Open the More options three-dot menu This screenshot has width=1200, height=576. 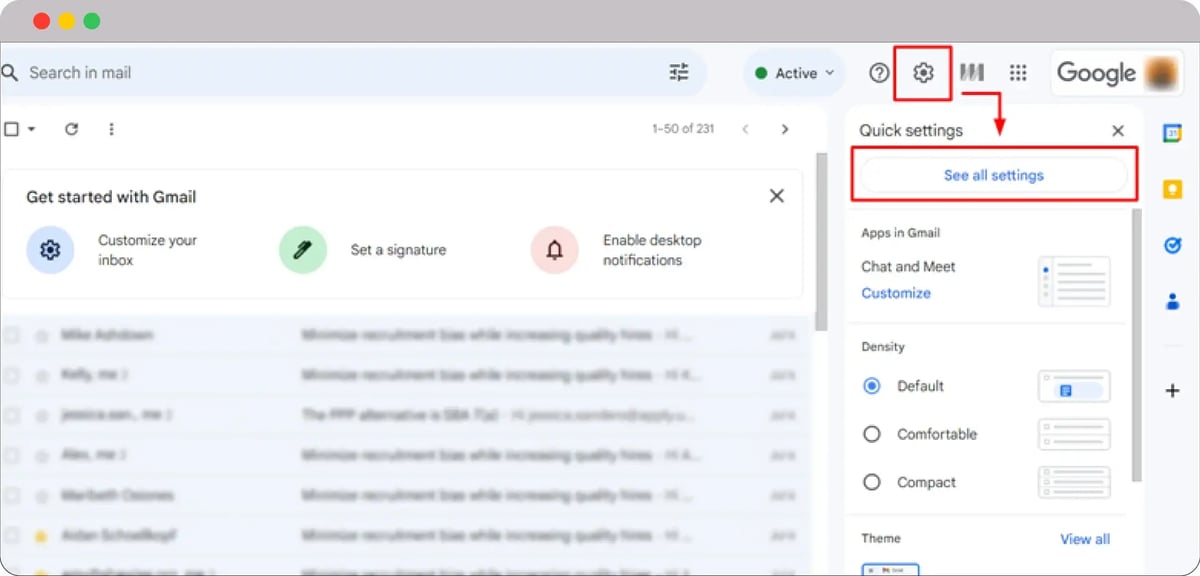(x=111, y=129)
